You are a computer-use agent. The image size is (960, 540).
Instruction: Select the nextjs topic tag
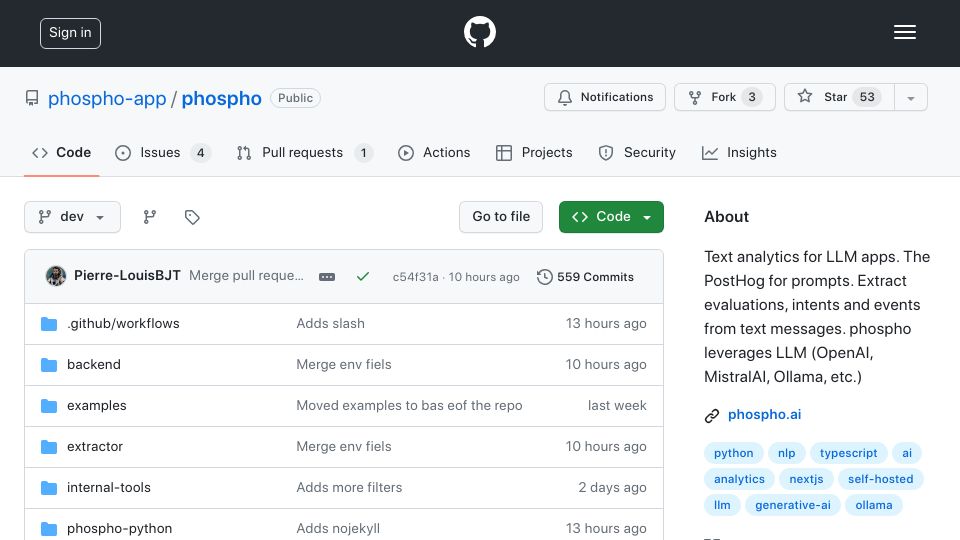tap(806, 479)
